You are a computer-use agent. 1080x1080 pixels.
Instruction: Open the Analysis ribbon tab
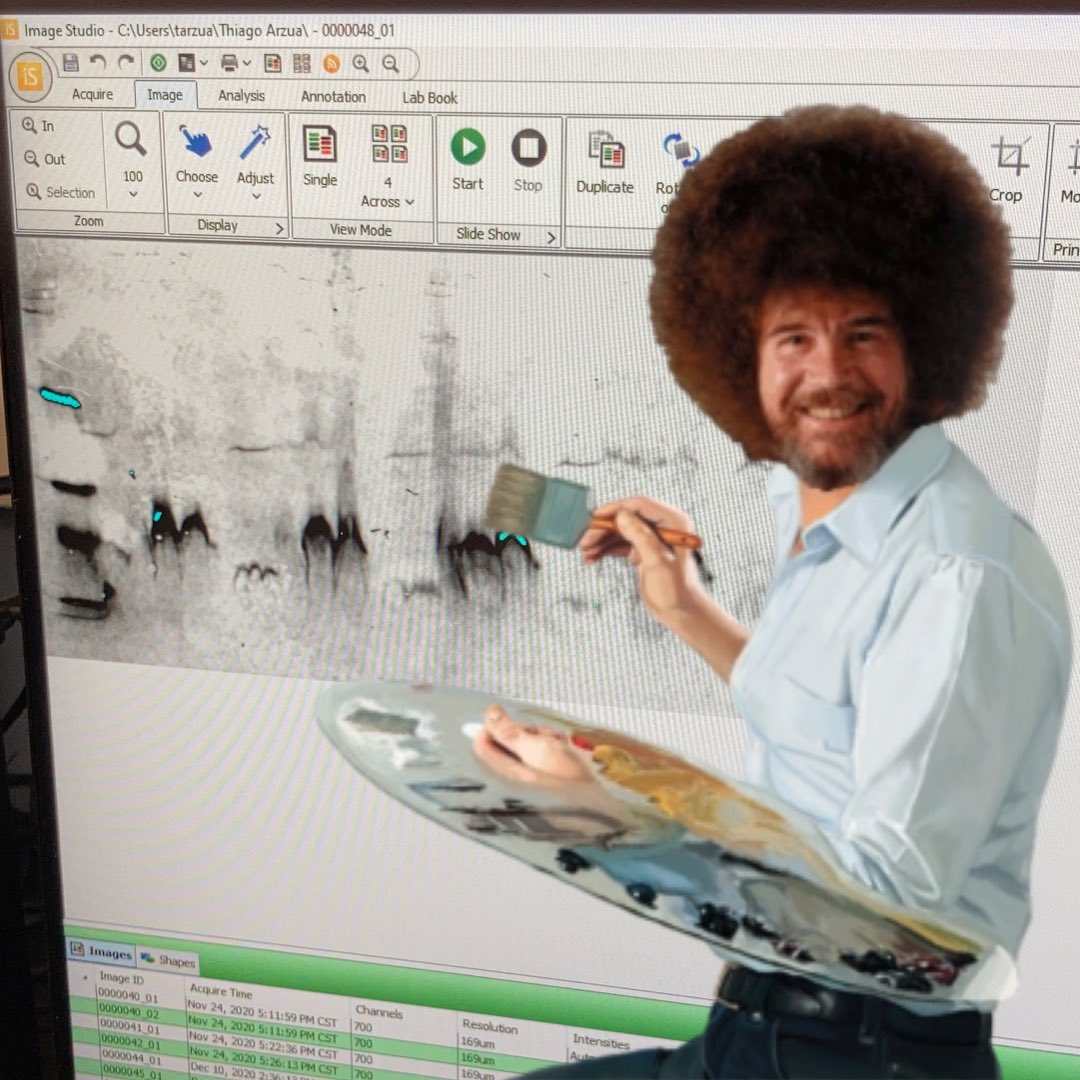coord(241,96)
